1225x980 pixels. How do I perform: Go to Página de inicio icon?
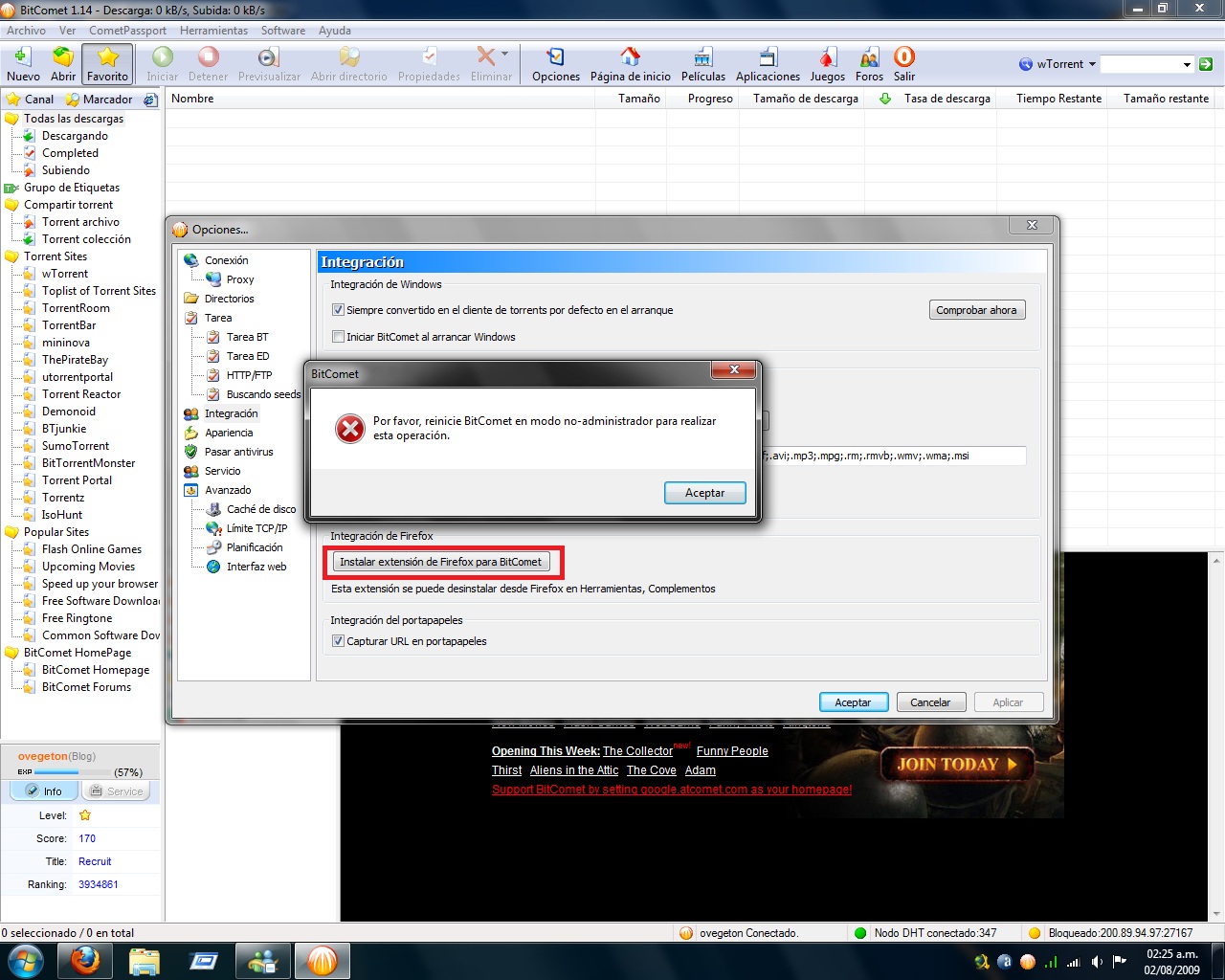[x=630, y=64]
